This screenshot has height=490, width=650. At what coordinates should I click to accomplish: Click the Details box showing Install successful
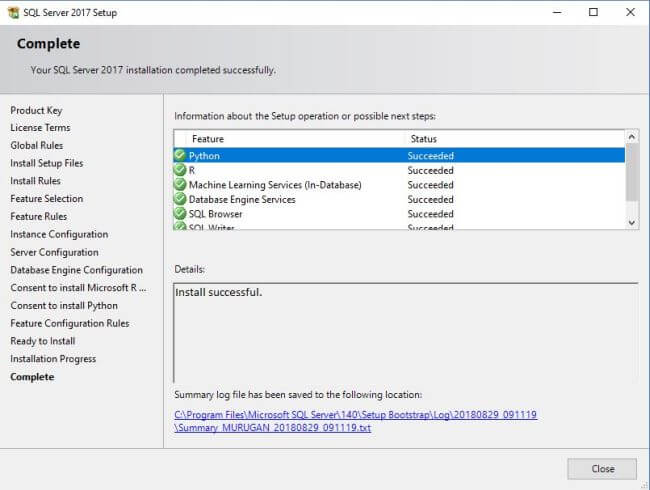tap(405, 332)
